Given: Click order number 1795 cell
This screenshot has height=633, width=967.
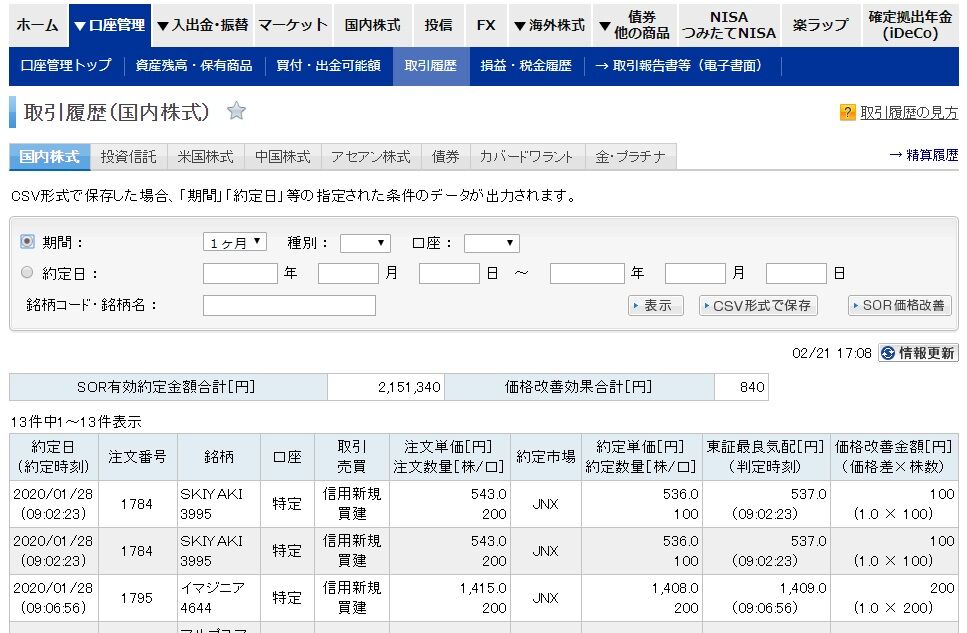Looking at the screenshot, I should 137,598.
